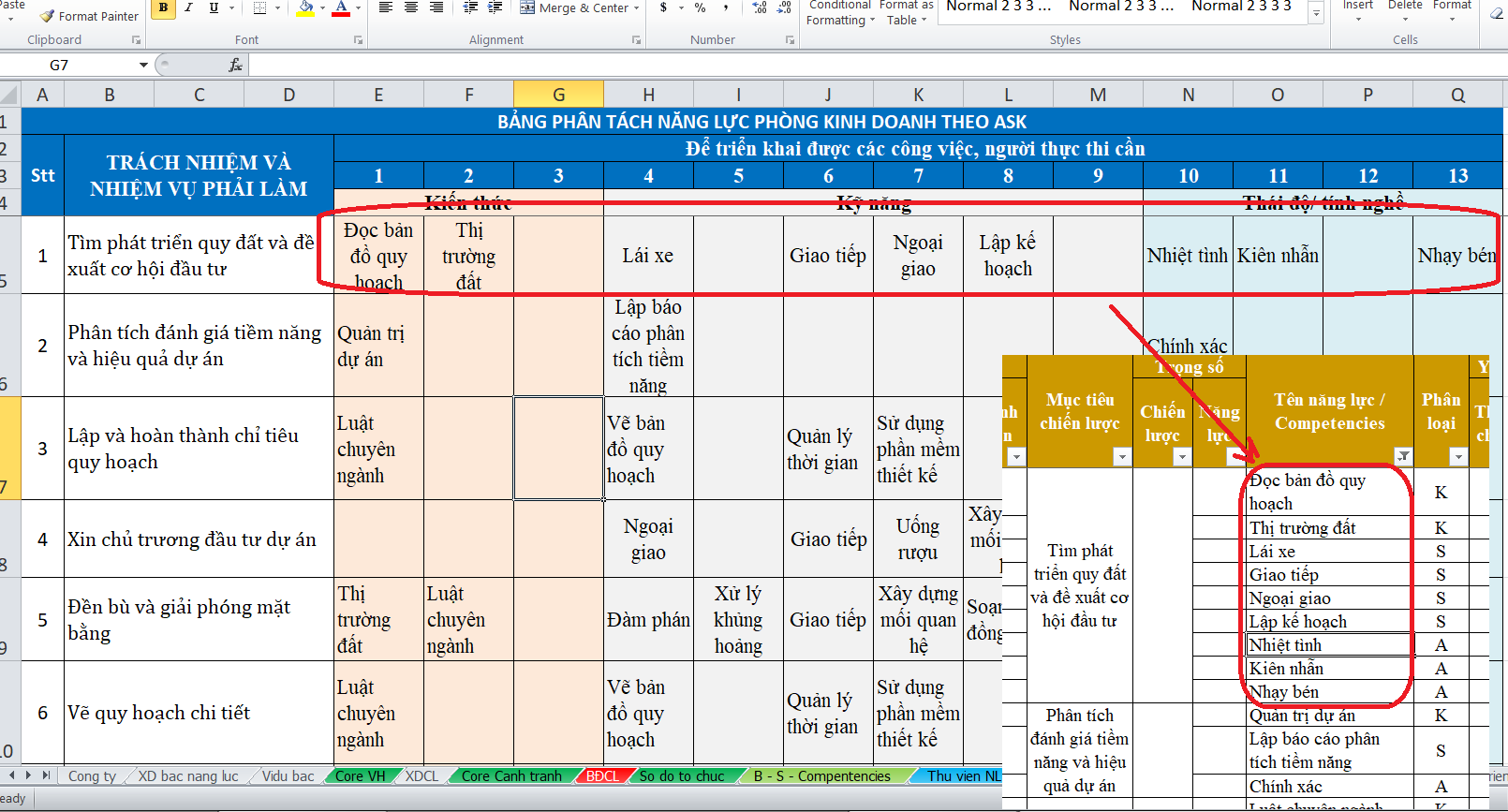Select column G header
The height and width of the screenshot is (812, 1508).
[558, 95]
